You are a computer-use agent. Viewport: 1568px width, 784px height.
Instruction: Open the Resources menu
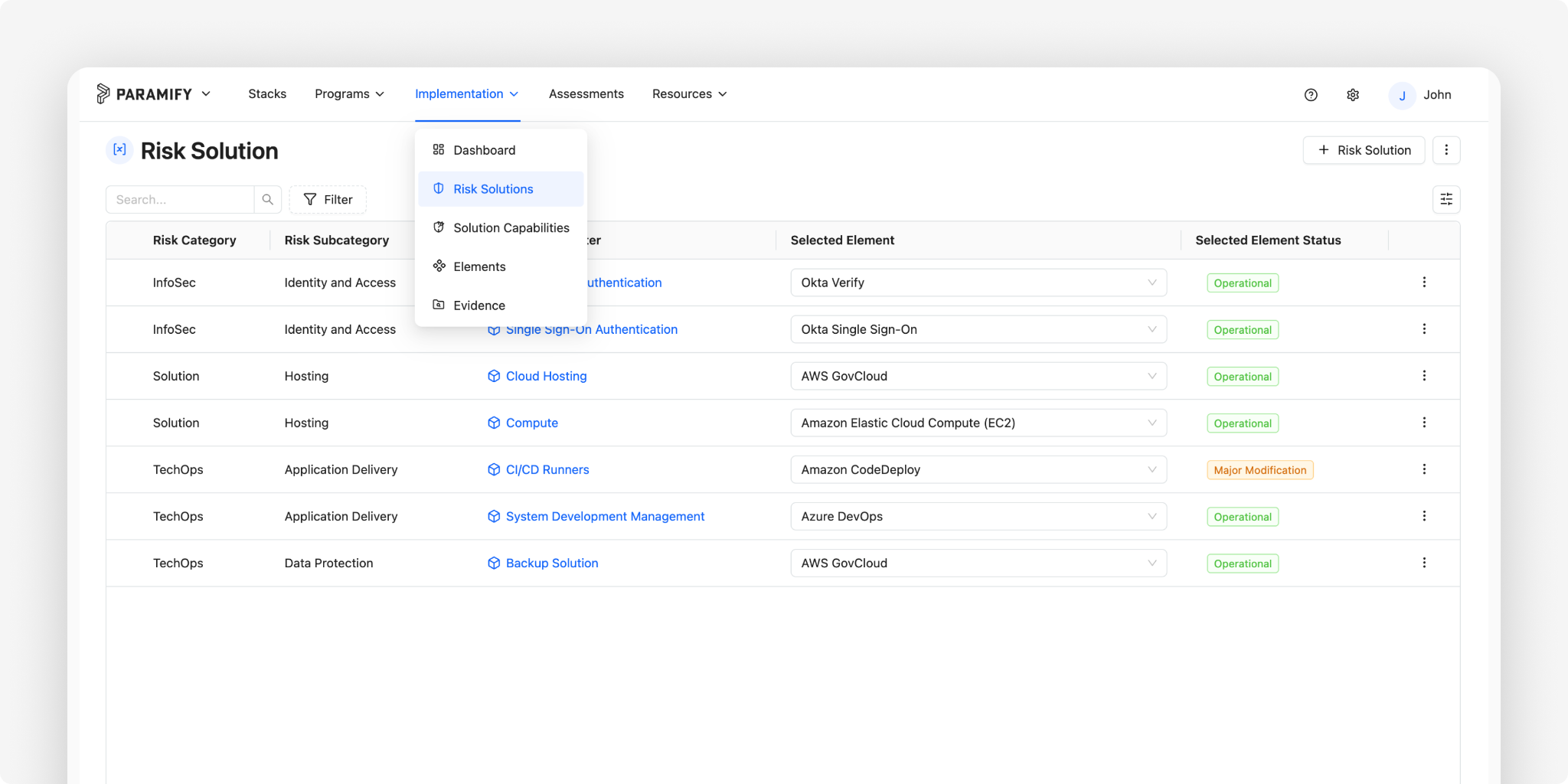coord(689,93)
